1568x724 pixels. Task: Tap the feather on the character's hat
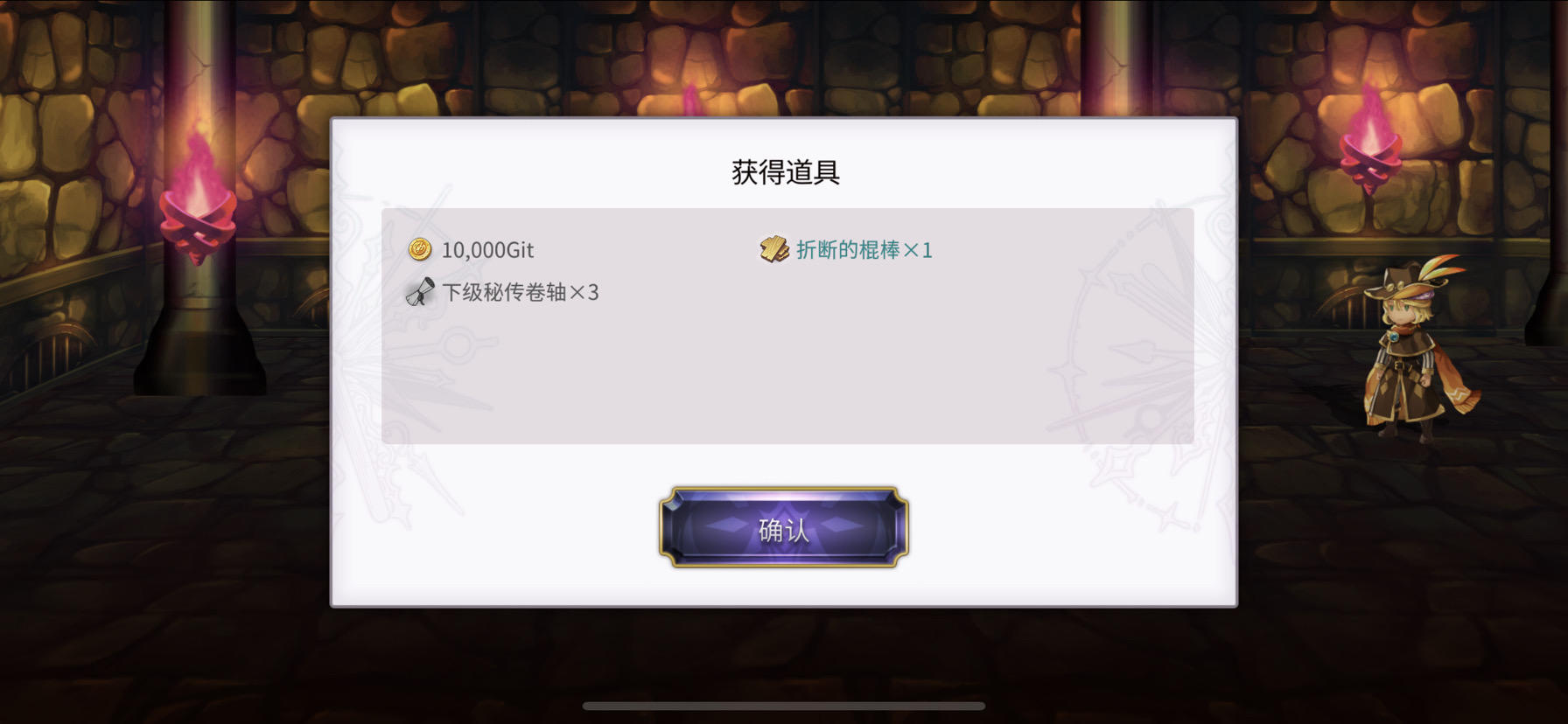click(1438, 269)
